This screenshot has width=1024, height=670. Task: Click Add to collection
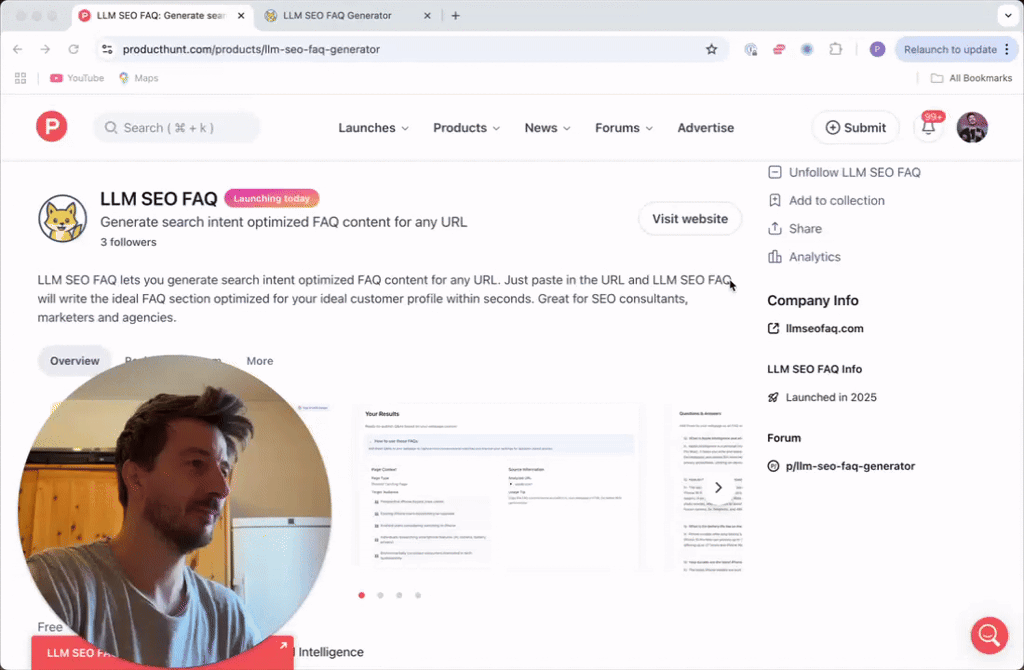click(x=826, y=200)
